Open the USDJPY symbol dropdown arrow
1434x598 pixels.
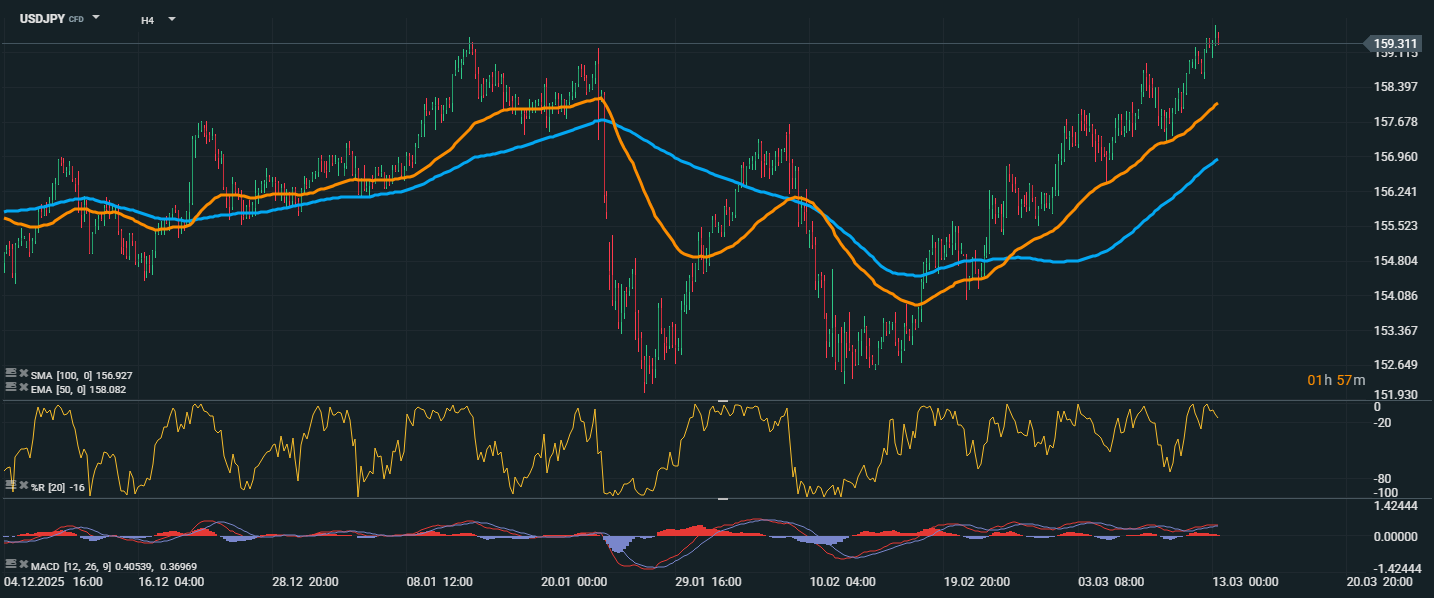click(96, 18)
